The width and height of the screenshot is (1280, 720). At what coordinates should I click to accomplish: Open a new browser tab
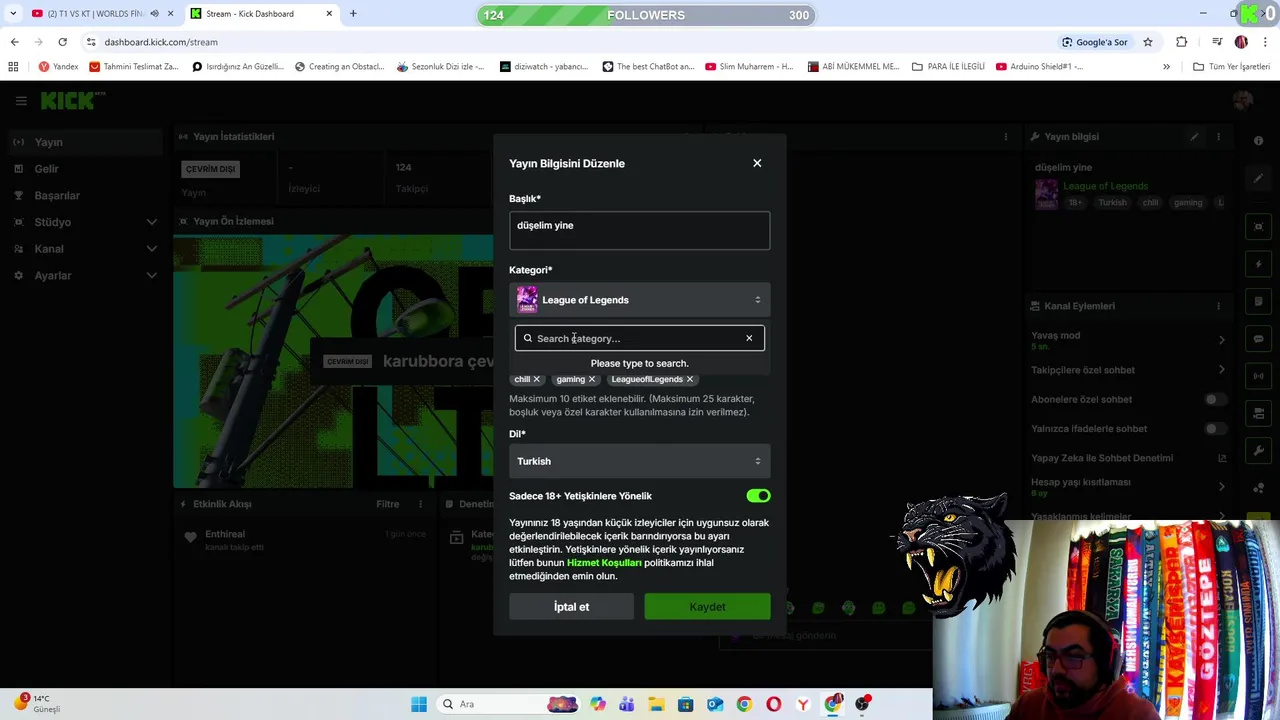click(353, 14)
